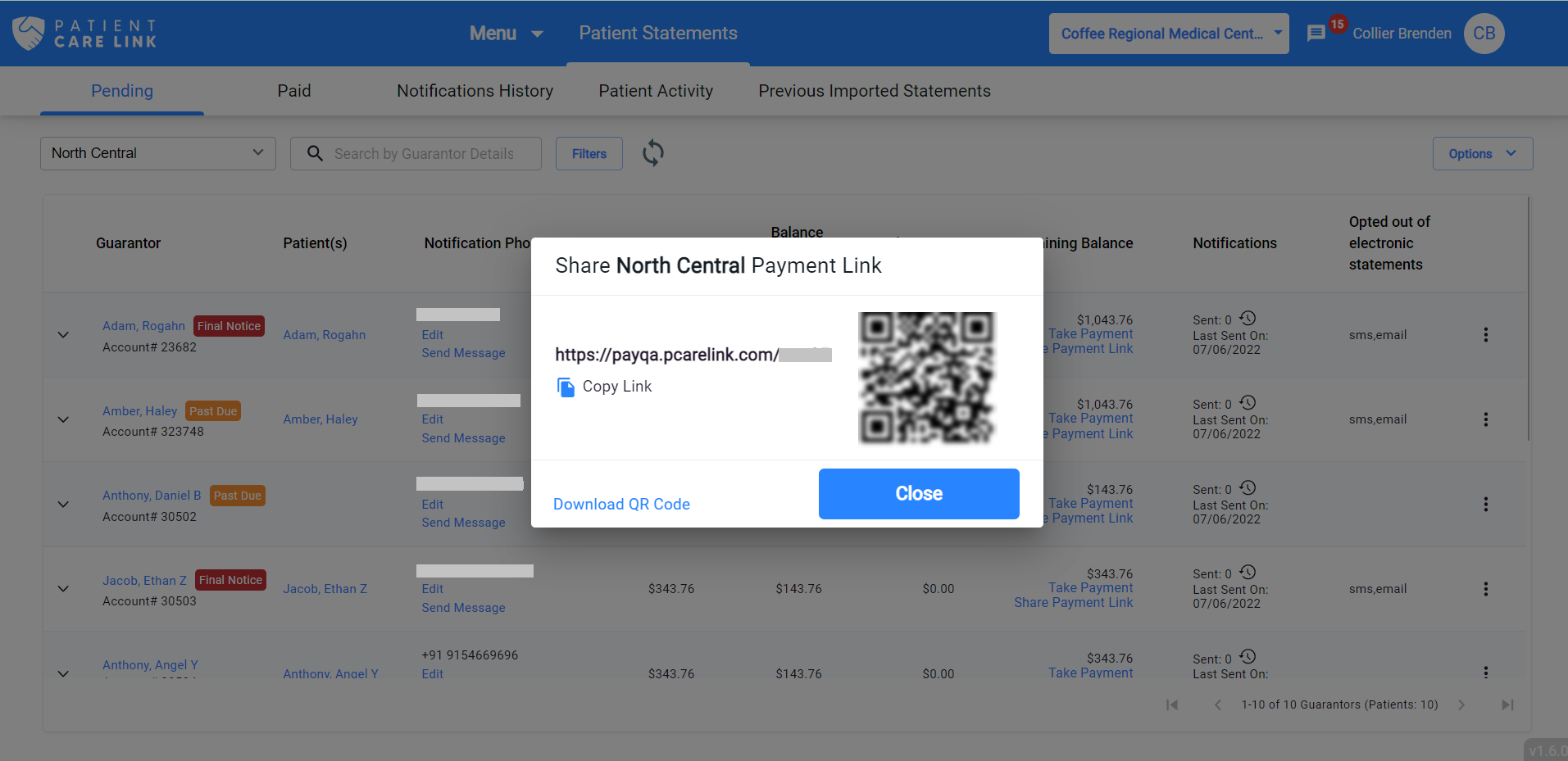
Task: Click Edit phone for Amber, Haley
Action: point(433,419)
